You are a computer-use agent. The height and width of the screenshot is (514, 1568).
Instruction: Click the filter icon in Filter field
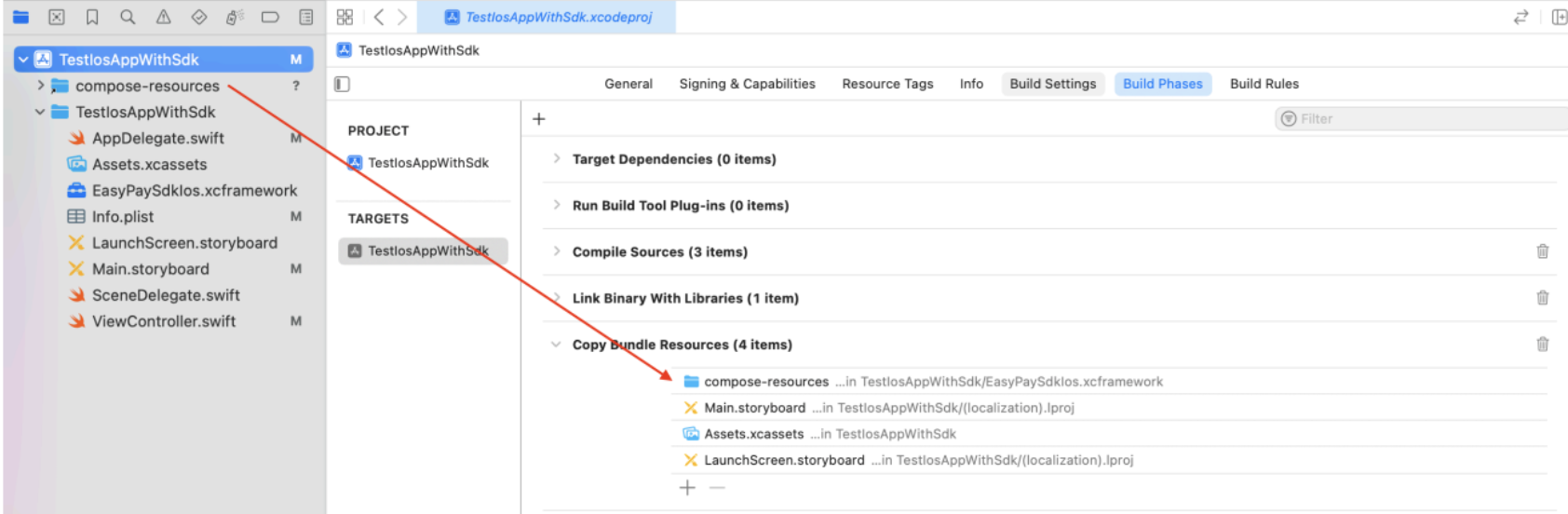point(1289,118)
